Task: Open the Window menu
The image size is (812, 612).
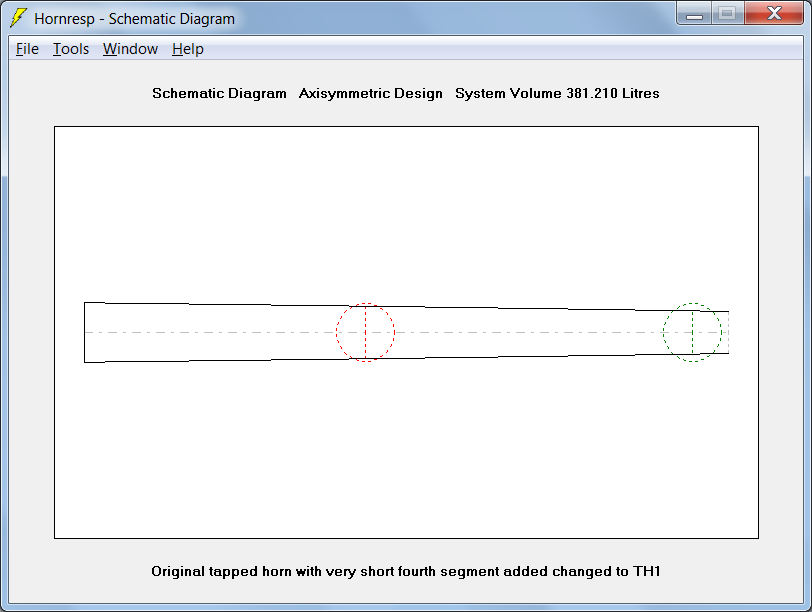Action: click(x=130, y=49)
